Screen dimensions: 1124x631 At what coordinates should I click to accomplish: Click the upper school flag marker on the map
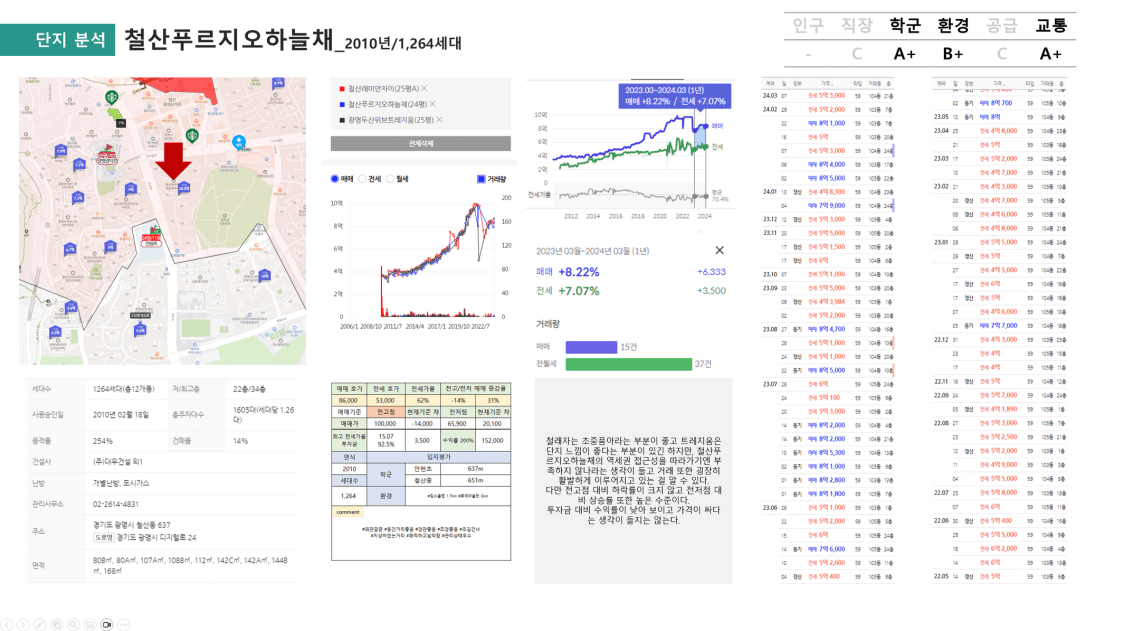coord(108,152)
